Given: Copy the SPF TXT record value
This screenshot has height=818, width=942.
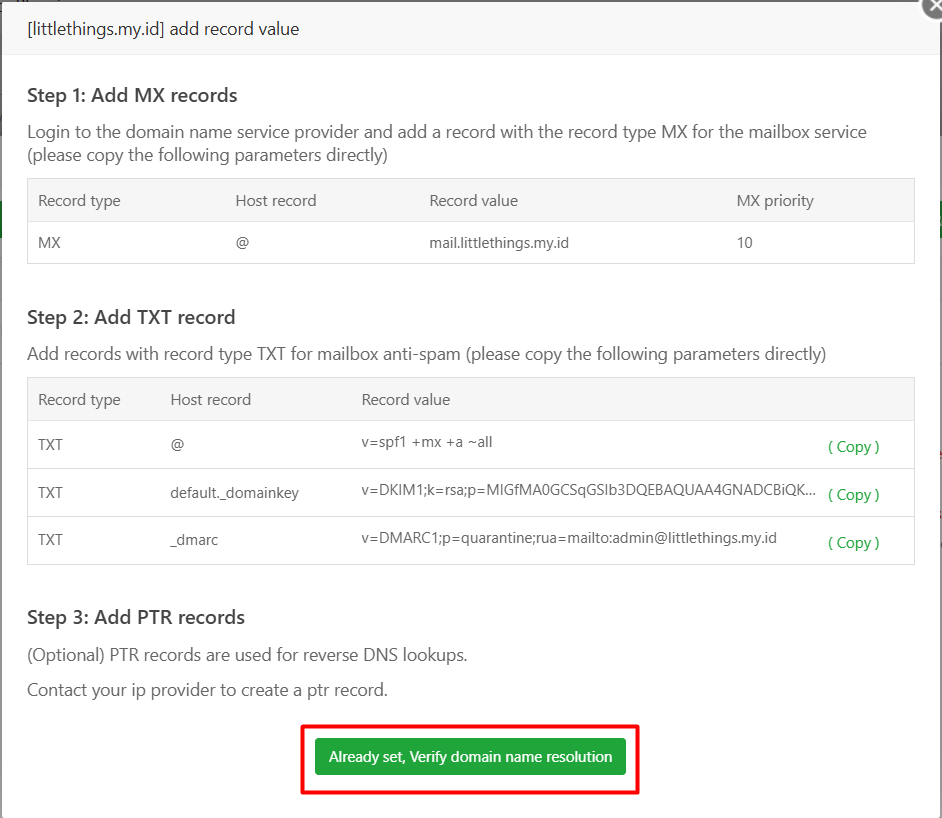Looking at the screenshot, I should point(852,446).
